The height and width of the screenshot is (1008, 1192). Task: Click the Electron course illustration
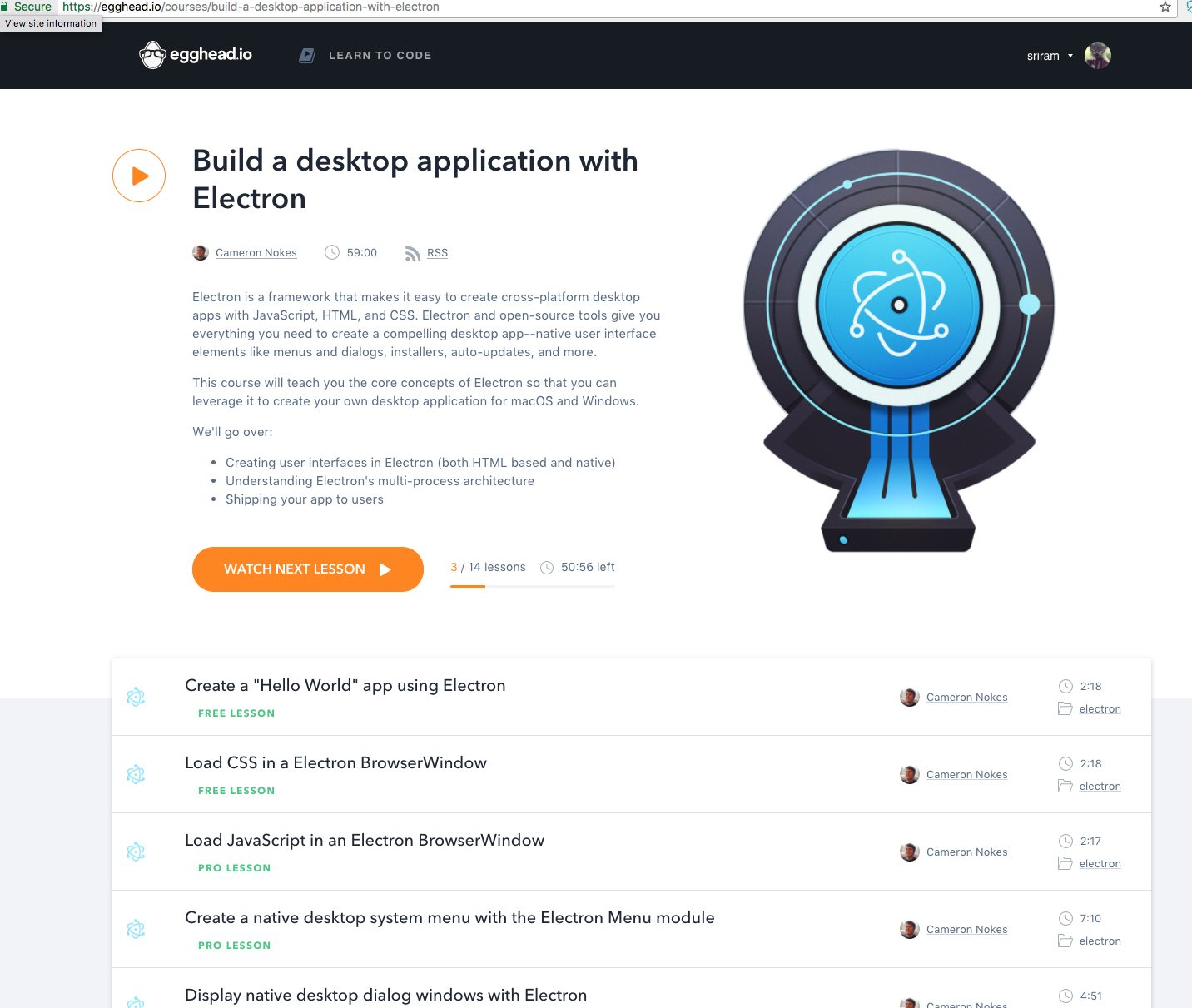pos(899,350)
